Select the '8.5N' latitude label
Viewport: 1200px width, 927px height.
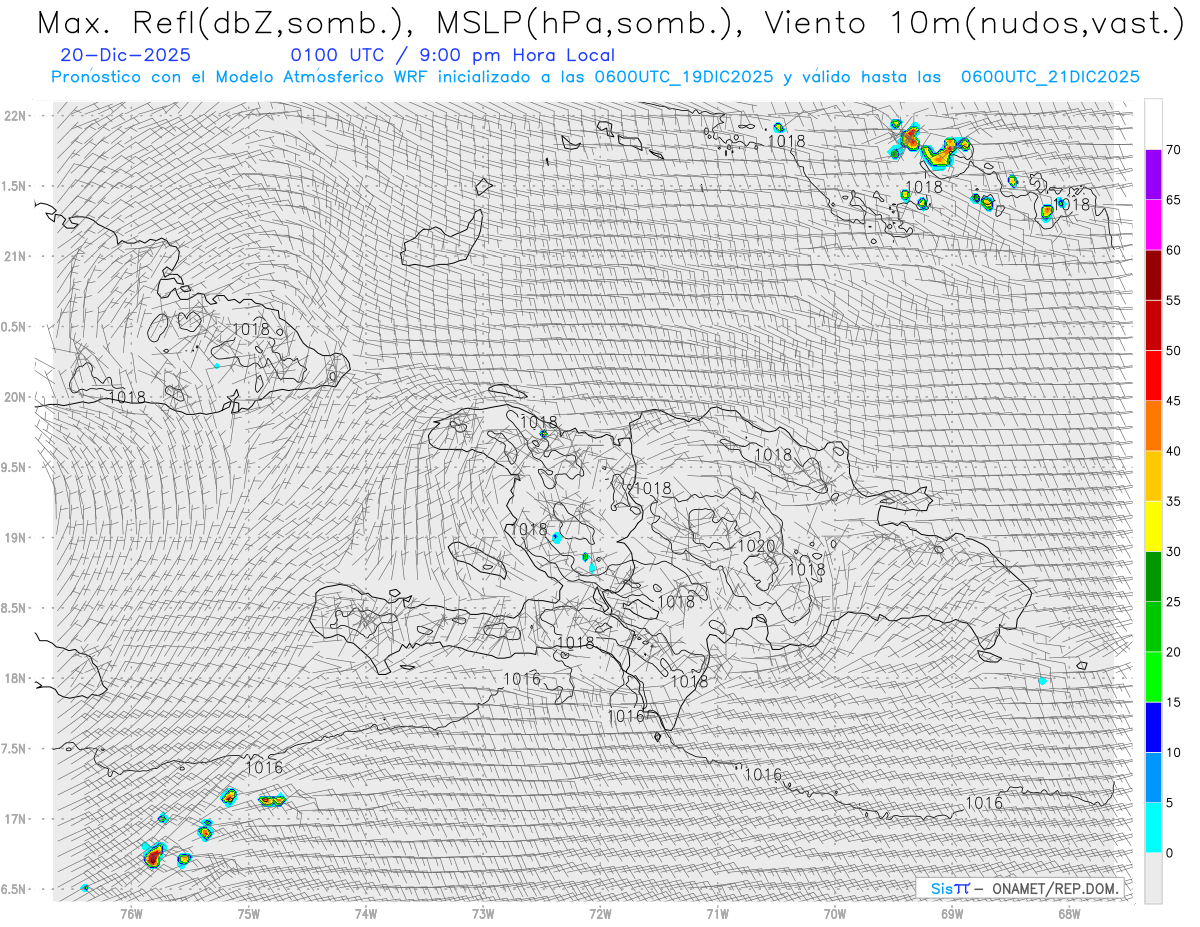pyautogui.click(x=14, y=608)
